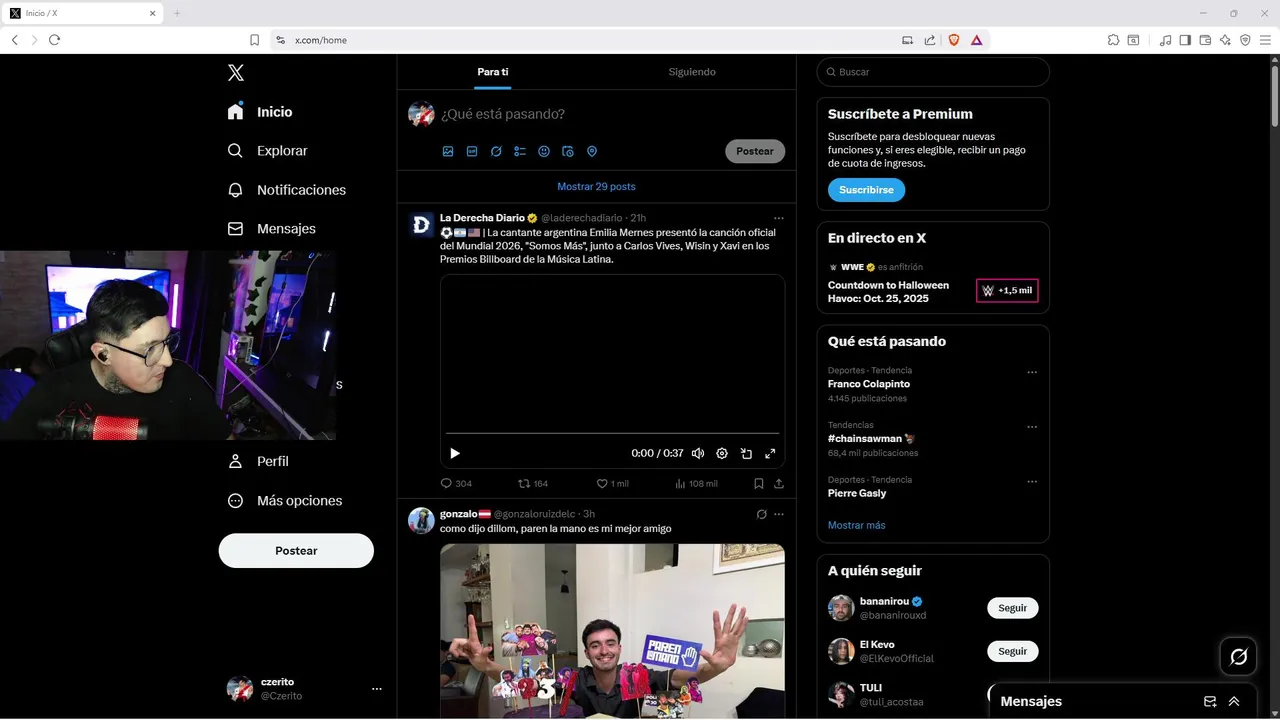Enter video fullscreen
Viewport: 1280px width, 720px height.
tap(770, 453)
